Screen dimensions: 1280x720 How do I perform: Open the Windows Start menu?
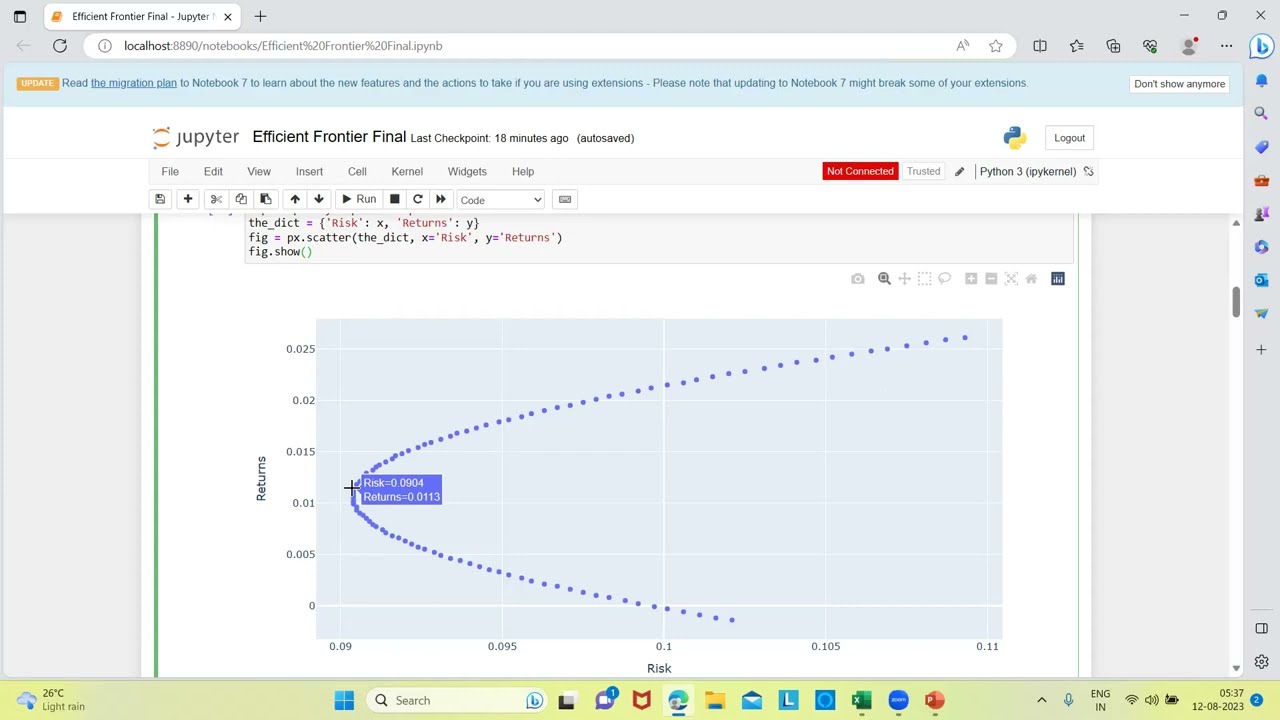(344, 700)
